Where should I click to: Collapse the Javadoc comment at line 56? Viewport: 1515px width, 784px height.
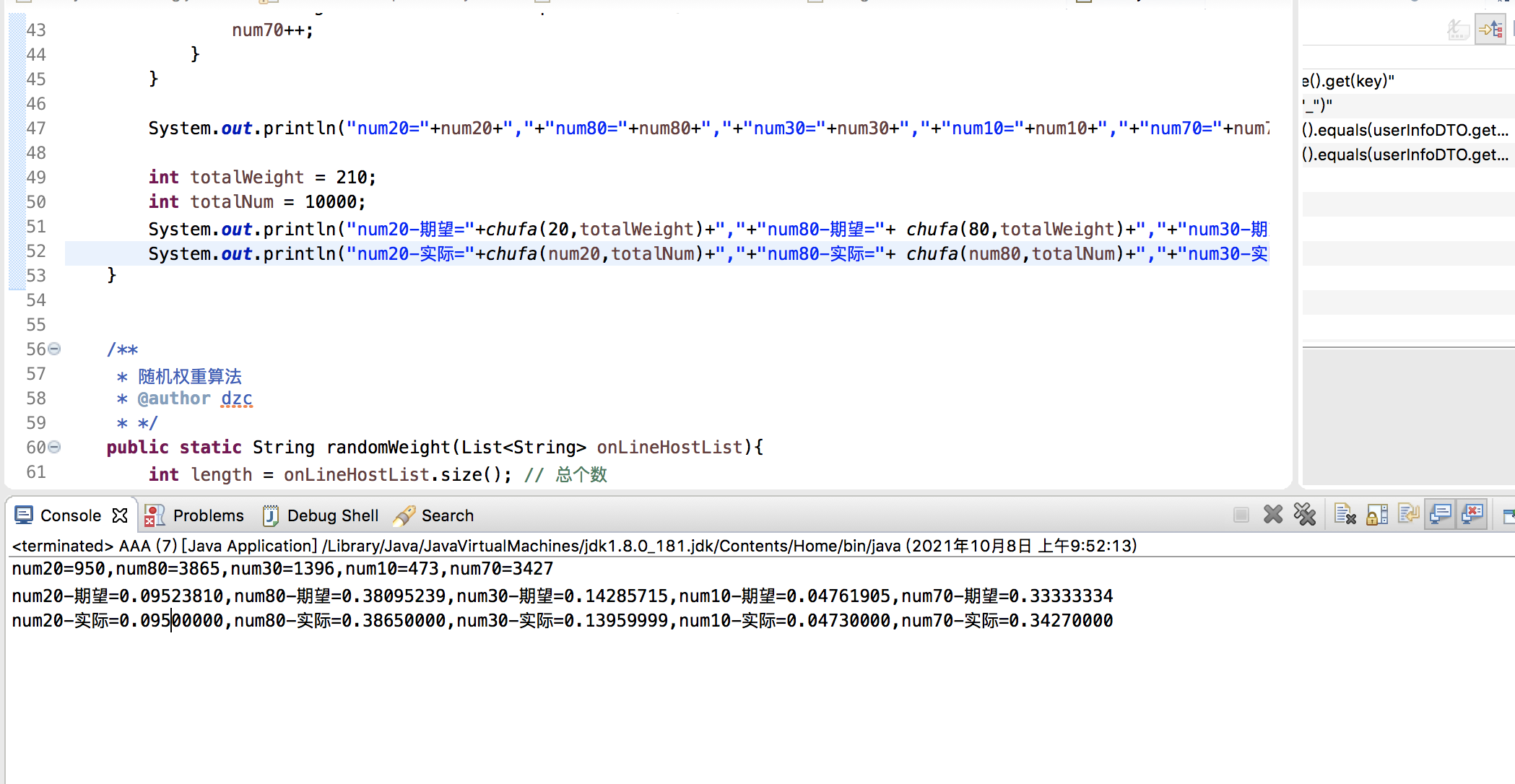pyautogui.click(x=54, y=349)
